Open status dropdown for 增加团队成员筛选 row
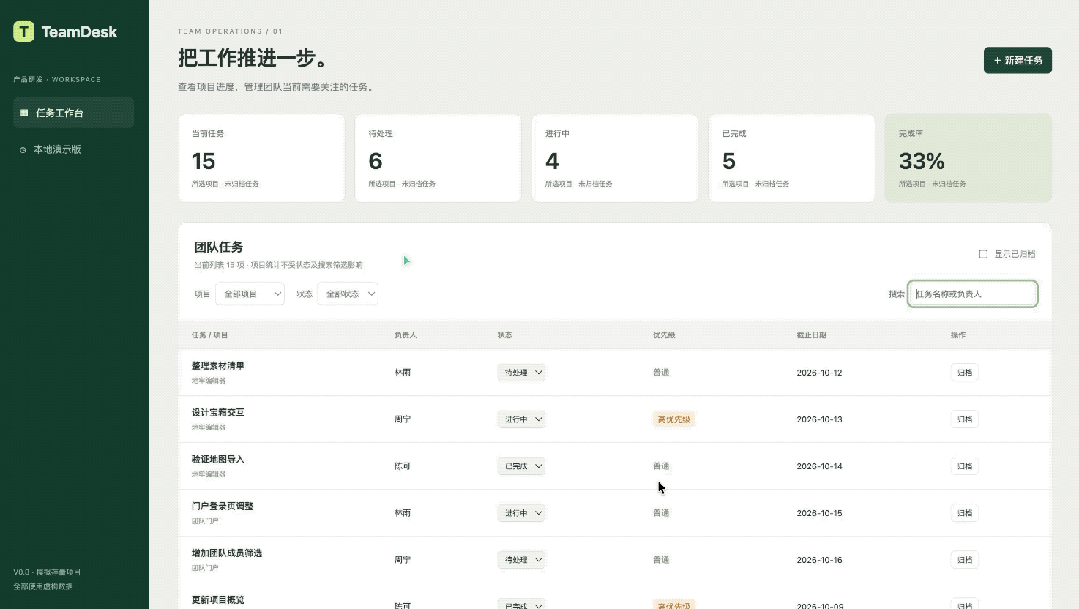The image size is (1079, 609). click(x=522, y=559)
